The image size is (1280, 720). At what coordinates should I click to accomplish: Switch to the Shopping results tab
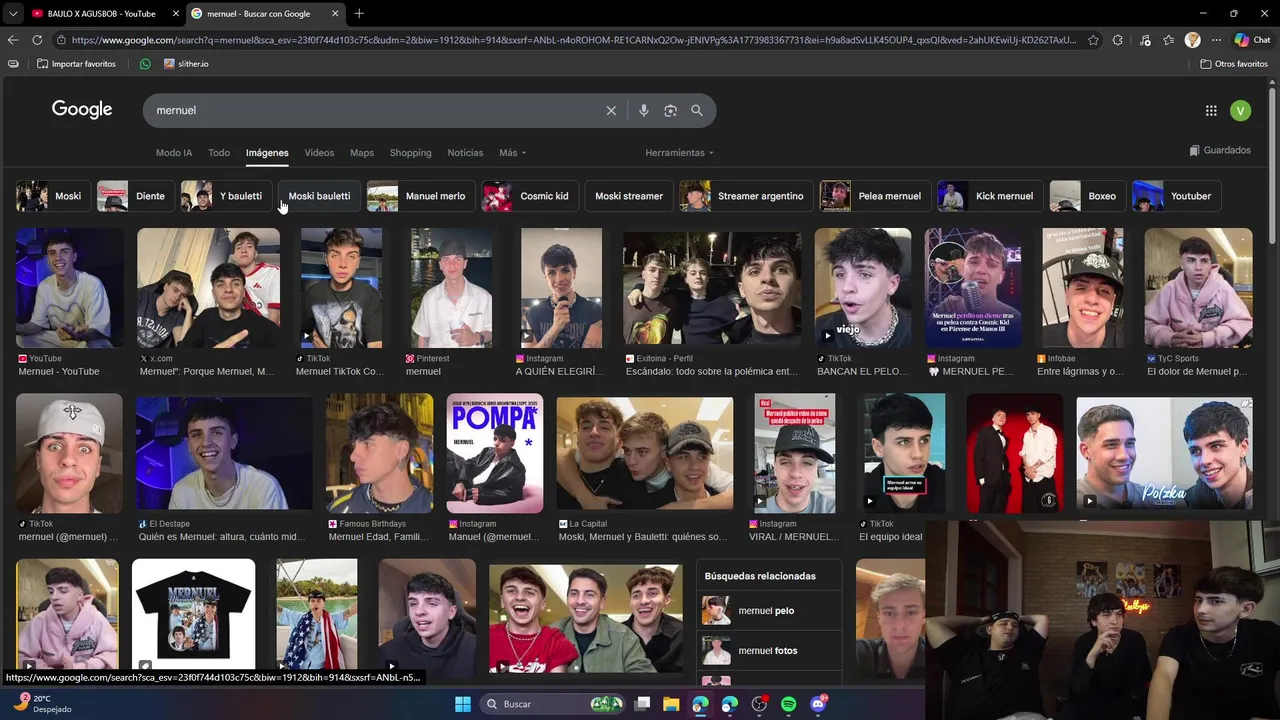click(411, 153)
